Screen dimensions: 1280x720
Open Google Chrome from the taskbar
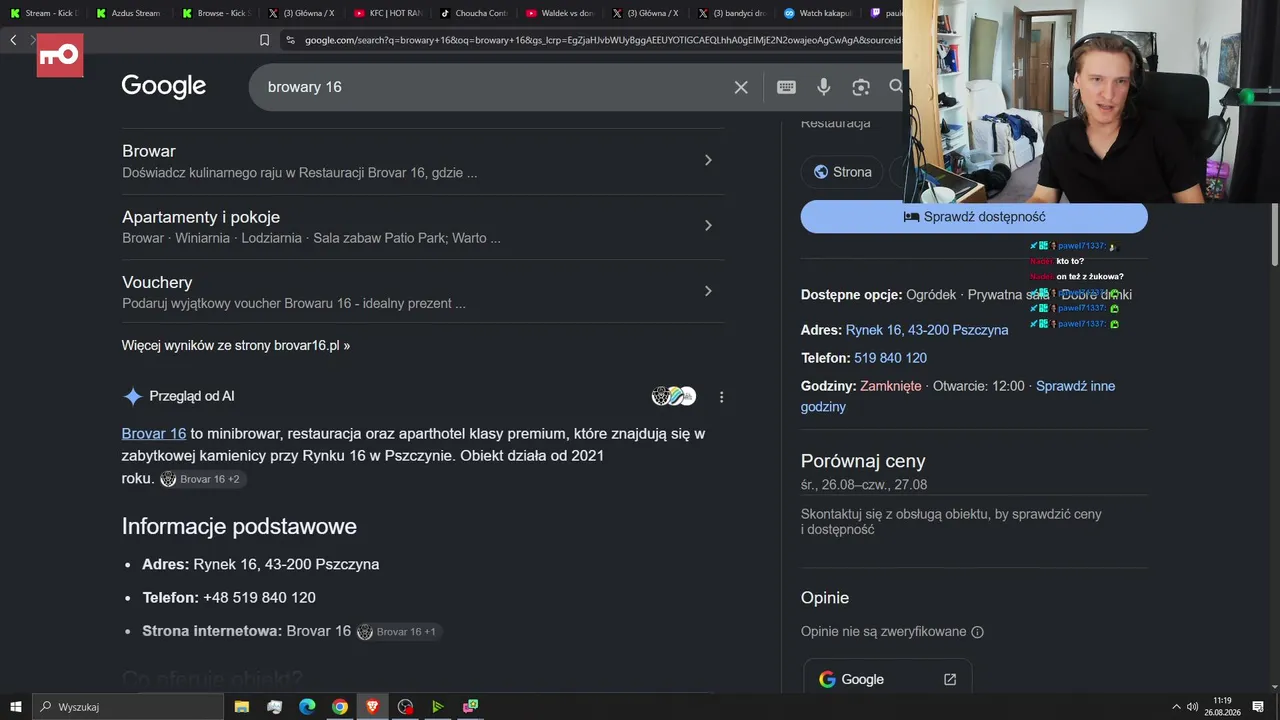click(340, 707)
